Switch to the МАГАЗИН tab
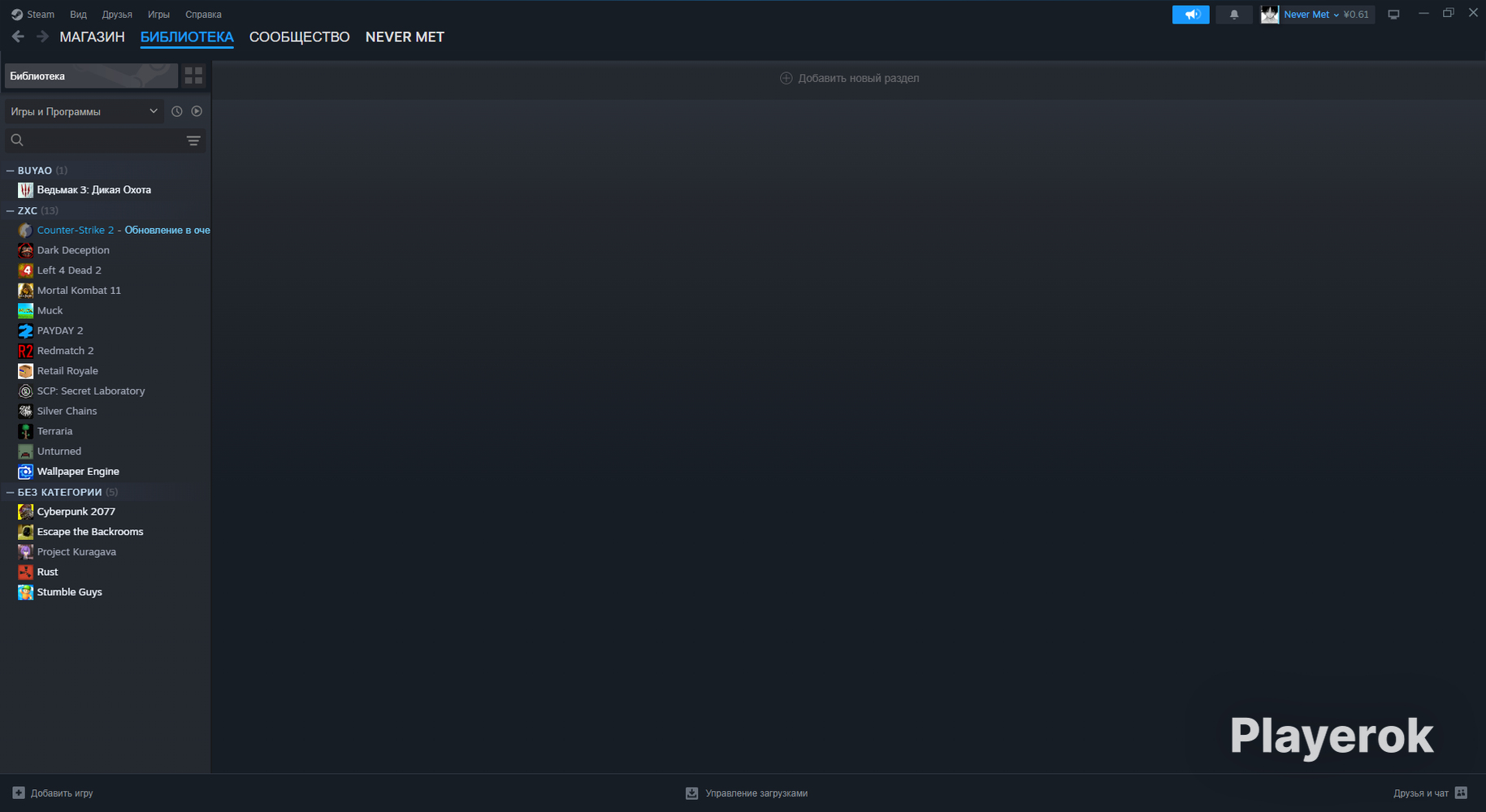This screenshot has height=812, width=1486. click(92, 37)
